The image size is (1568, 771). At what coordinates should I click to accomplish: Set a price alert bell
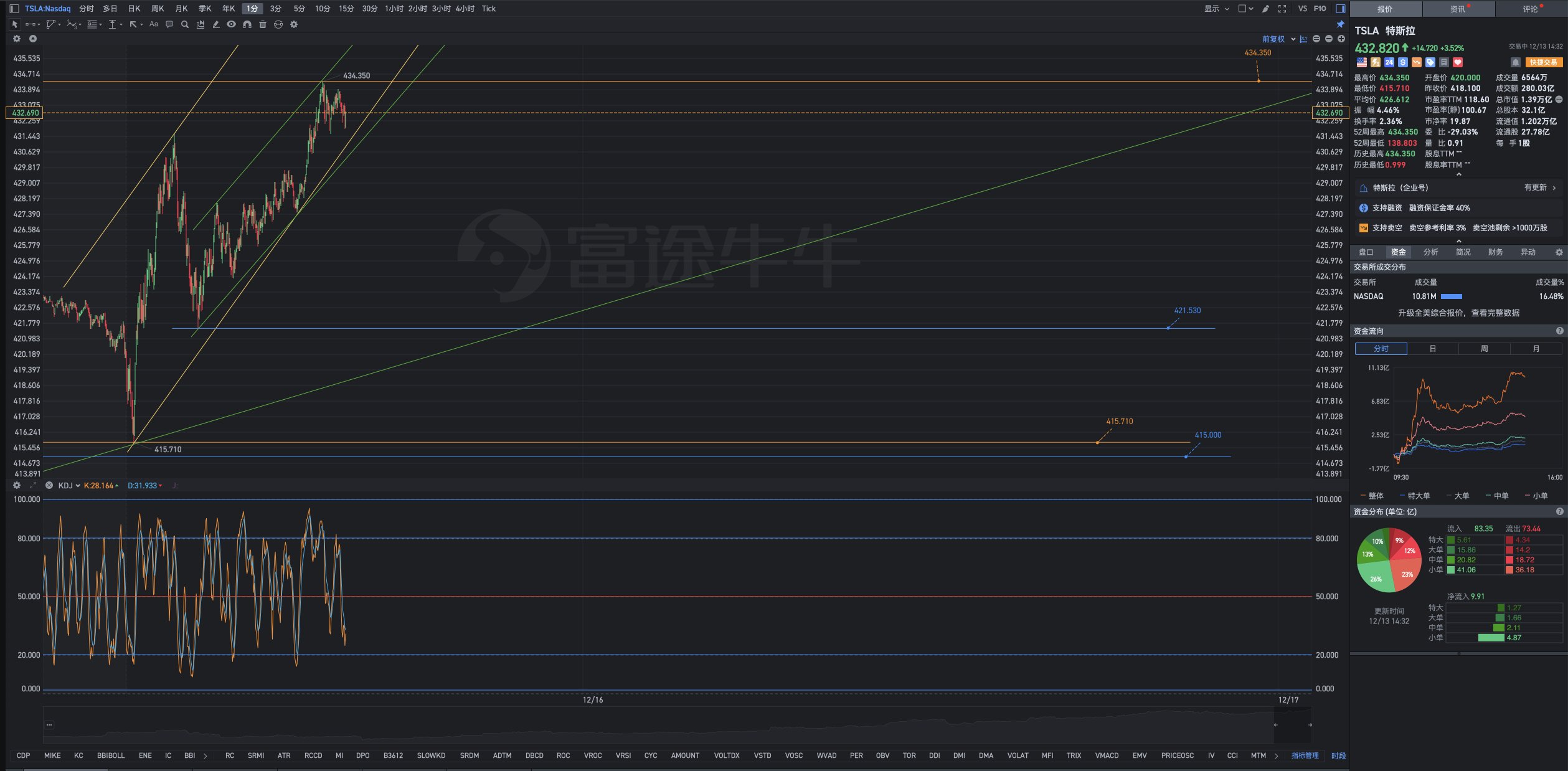coord(1516,62)
